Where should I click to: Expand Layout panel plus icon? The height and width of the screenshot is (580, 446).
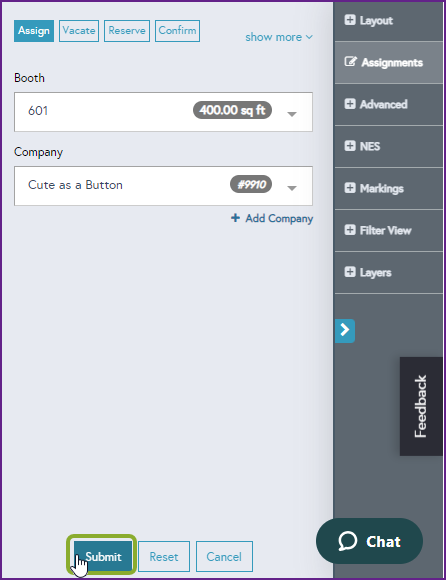tap(350, 20)
